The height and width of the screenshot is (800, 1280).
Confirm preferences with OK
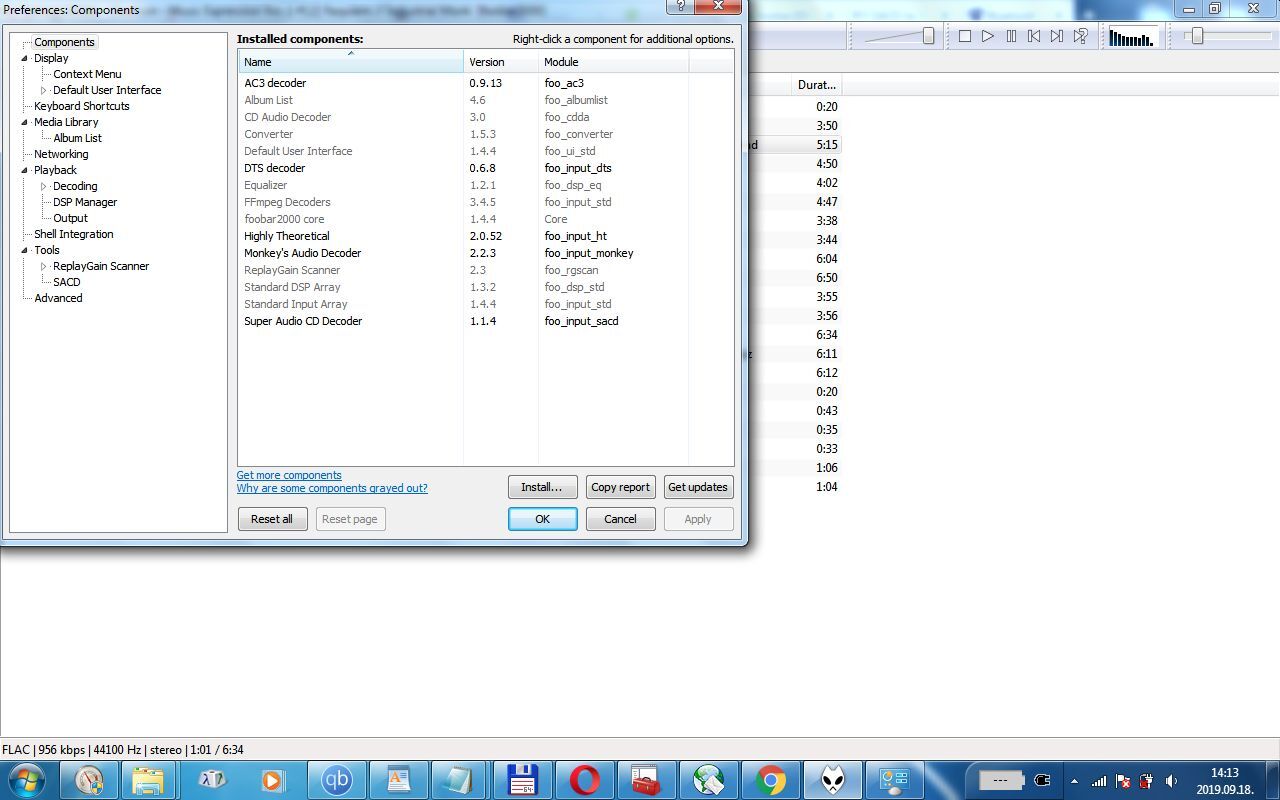point(542,519)
